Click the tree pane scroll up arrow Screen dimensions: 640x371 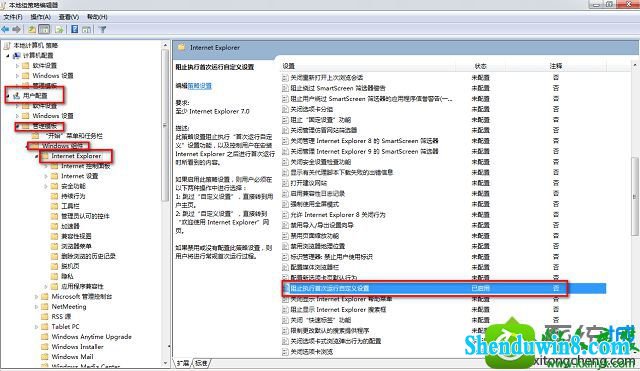click(165, 45)
